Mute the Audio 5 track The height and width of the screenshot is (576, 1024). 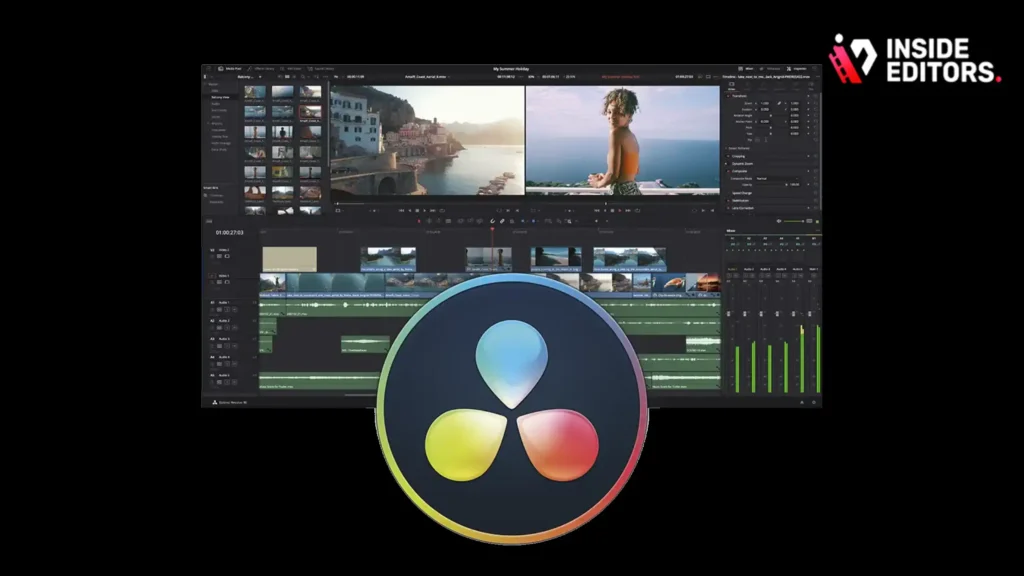[234, 382]
